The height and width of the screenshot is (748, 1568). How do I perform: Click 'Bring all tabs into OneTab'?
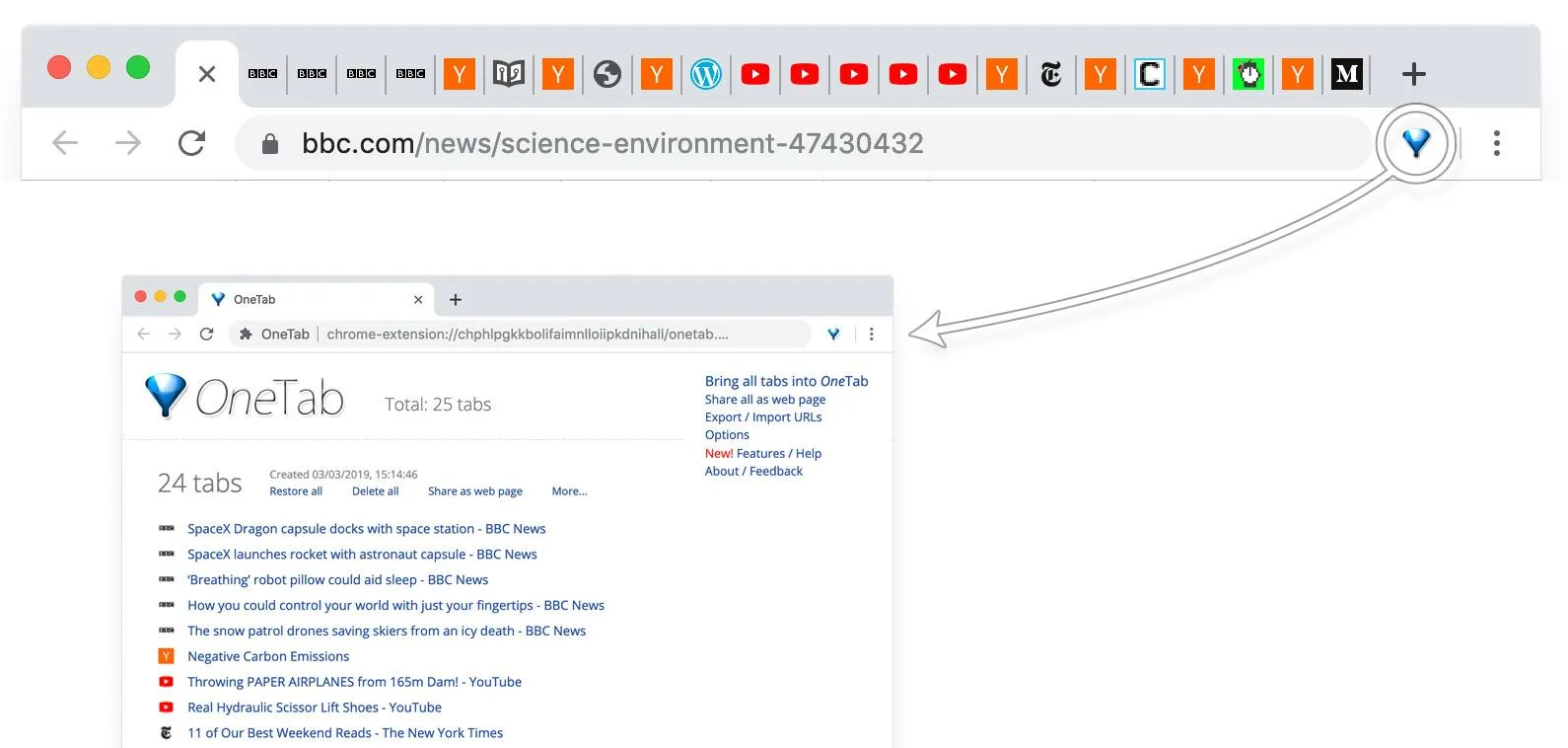click(786, 381)
